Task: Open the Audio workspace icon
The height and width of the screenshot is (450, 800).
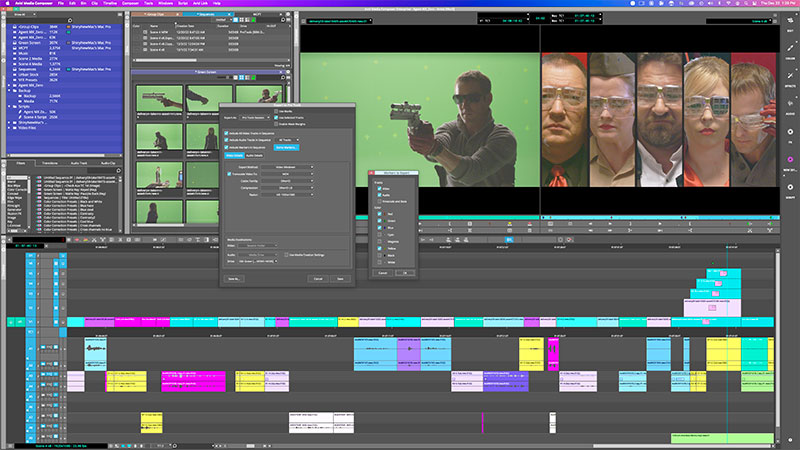Action: pyautogui.click(x=790, y=103)
